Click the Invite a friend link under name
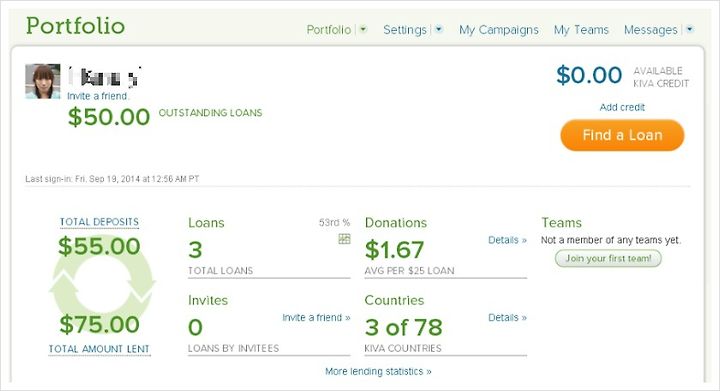Viewport: 720px width, 391px height. click(x=97, y=96)
